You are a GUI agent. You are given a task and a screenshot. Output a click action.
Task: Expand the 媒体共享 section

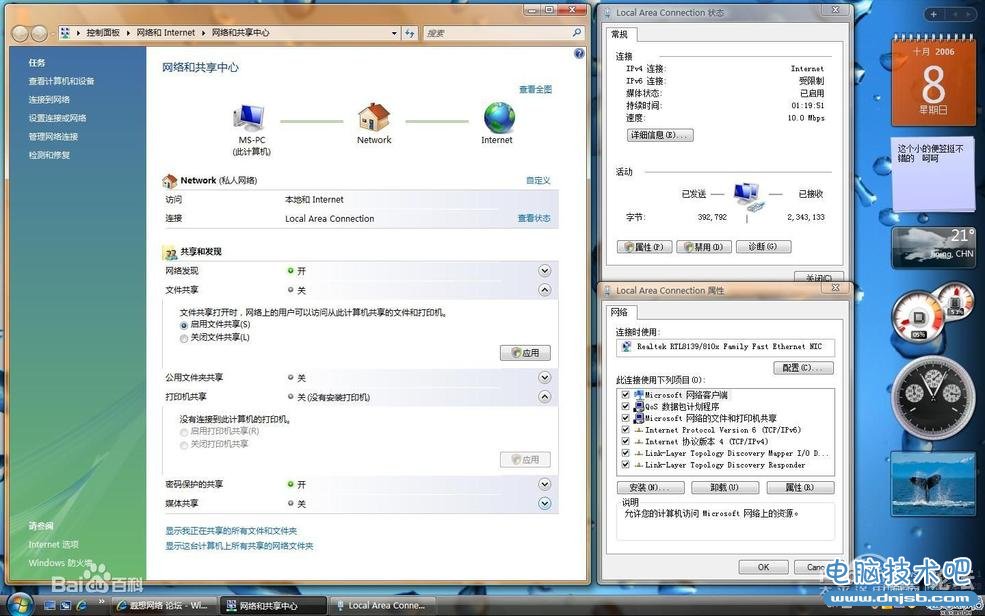(545, 503)
